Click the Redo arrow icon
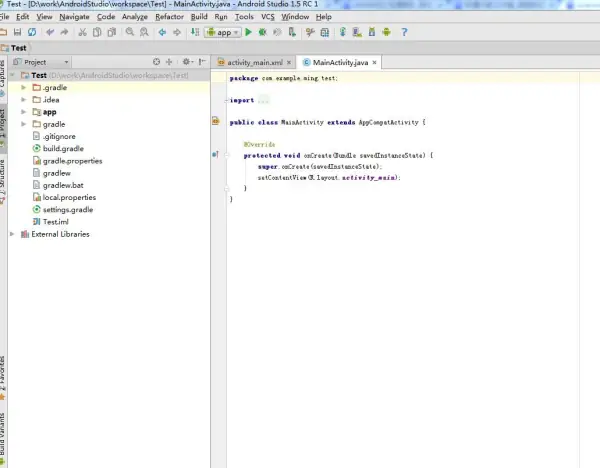 coord(64,32)
